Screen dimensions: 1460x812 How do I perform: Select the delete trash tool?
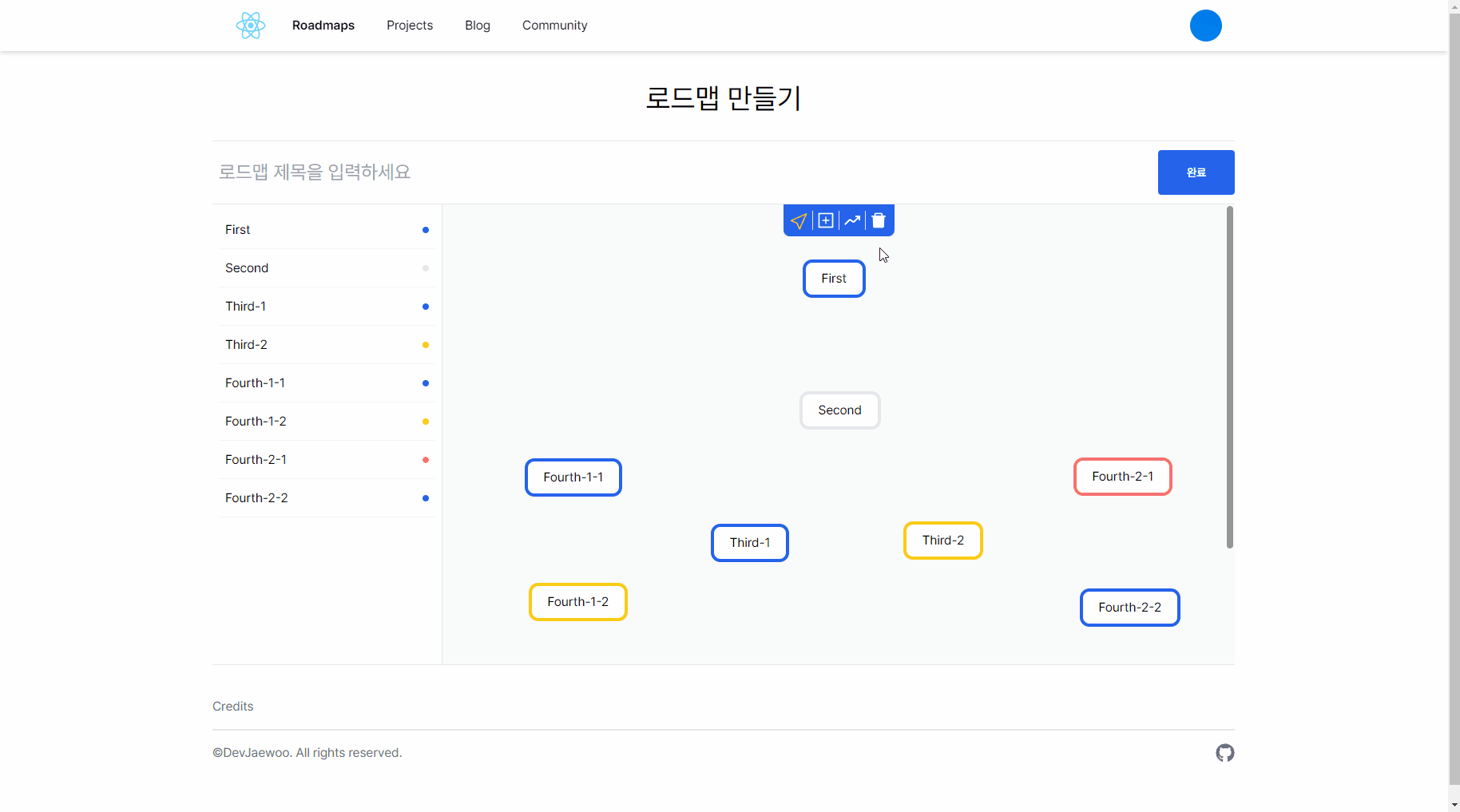click(879, 220)
